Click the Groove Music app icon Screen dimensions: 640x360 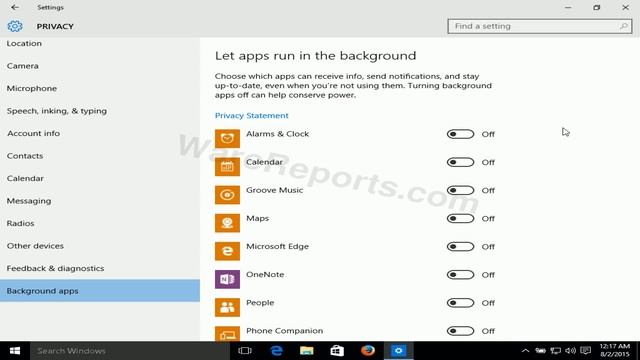point(227,195)
